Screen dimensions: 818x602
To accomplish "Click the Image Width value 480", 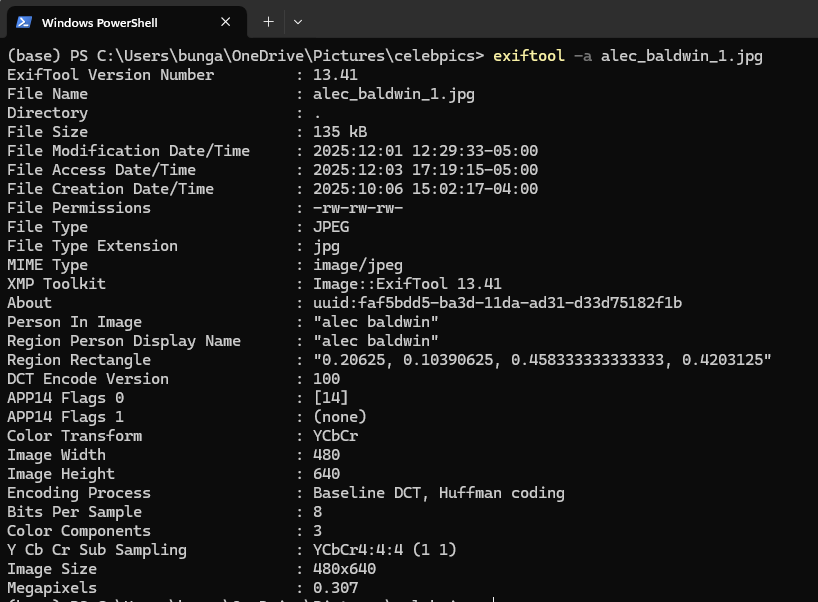I will click(325, 454).
